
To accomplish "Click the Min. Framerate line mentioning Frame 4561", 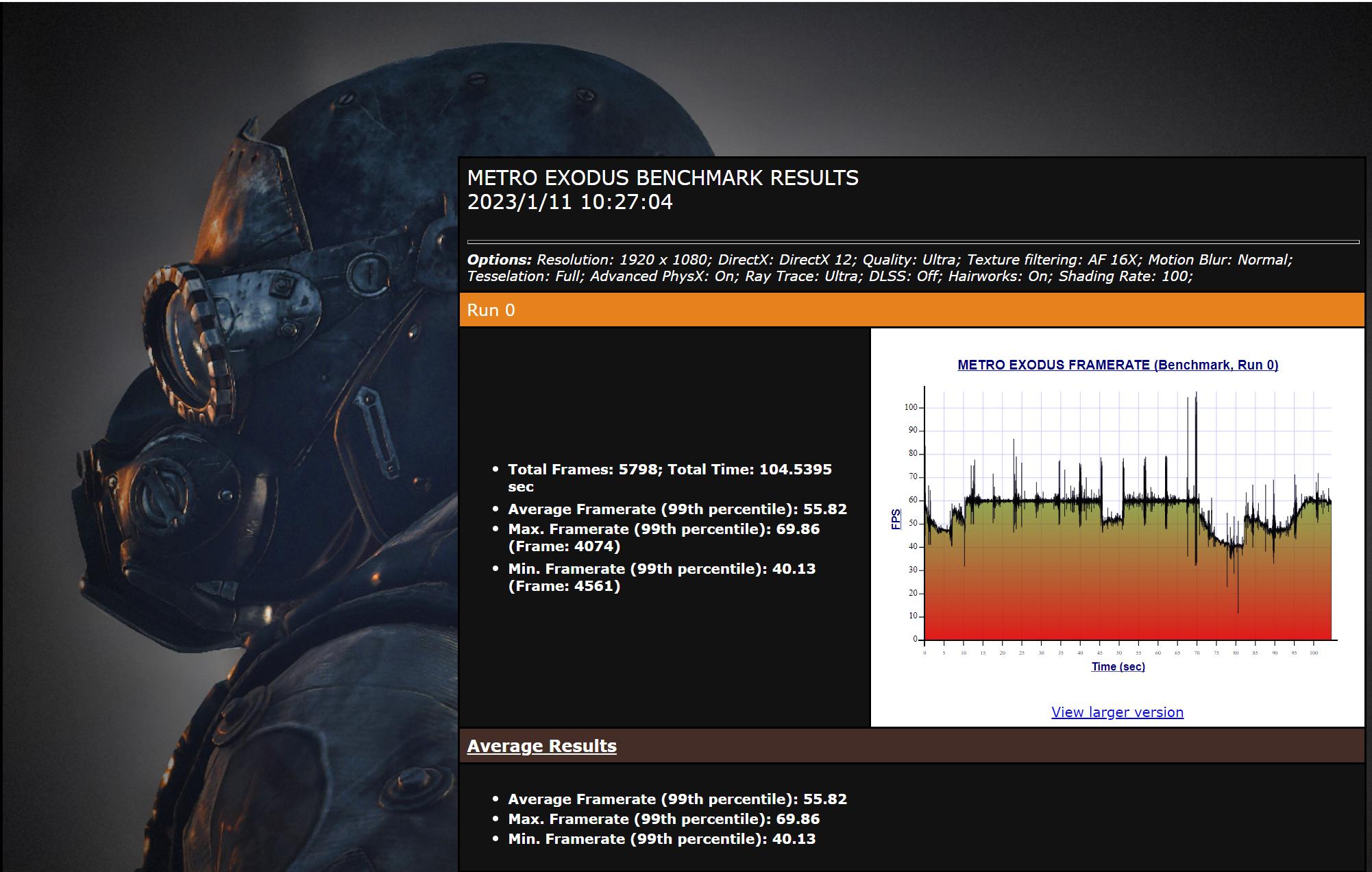I will coord(661,569).
